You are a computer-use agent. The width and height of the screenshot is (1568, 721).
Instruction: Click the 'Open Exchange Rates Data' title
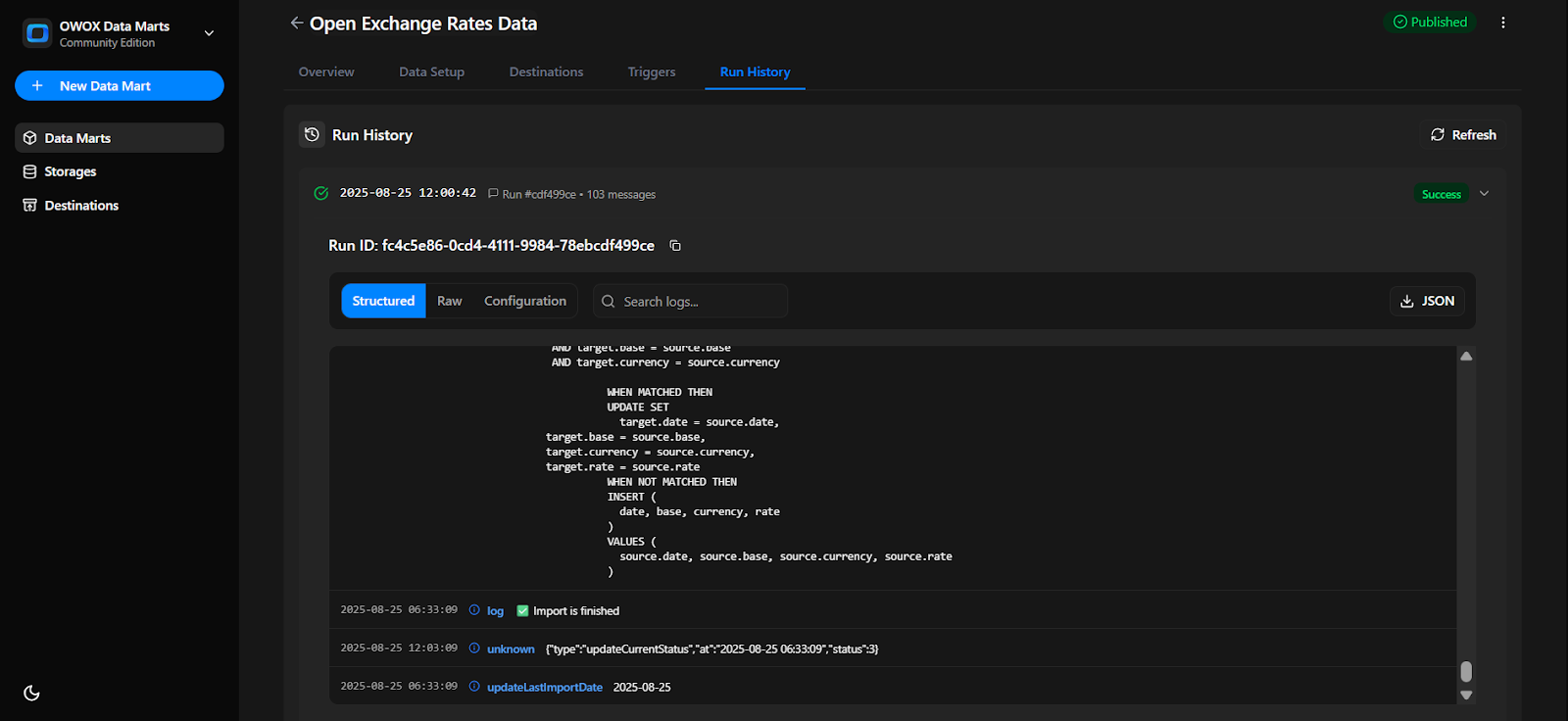tap(423, 24)
